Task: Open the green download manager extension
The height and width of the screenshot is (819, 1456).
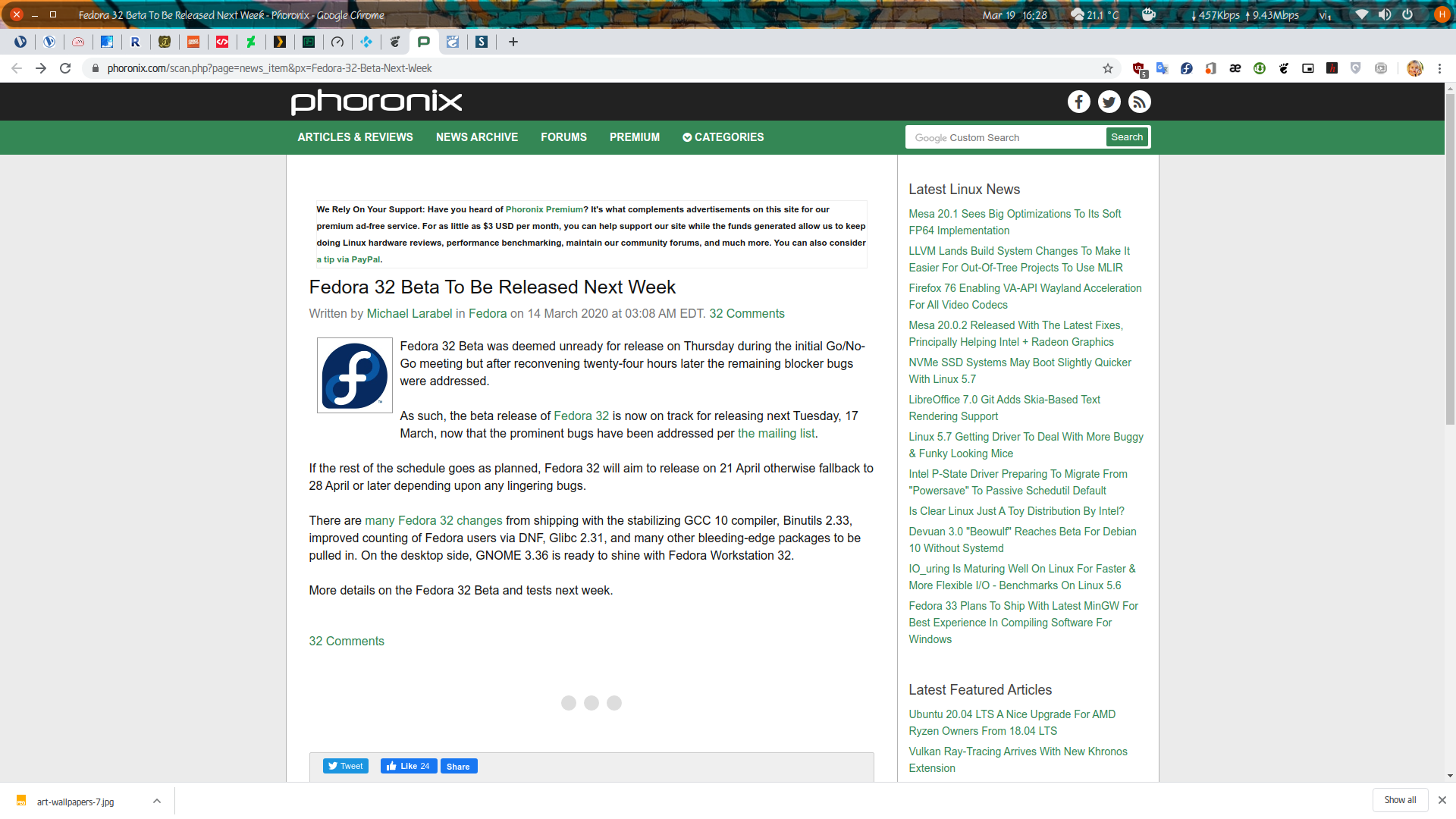Action: tap(1260, 68)
